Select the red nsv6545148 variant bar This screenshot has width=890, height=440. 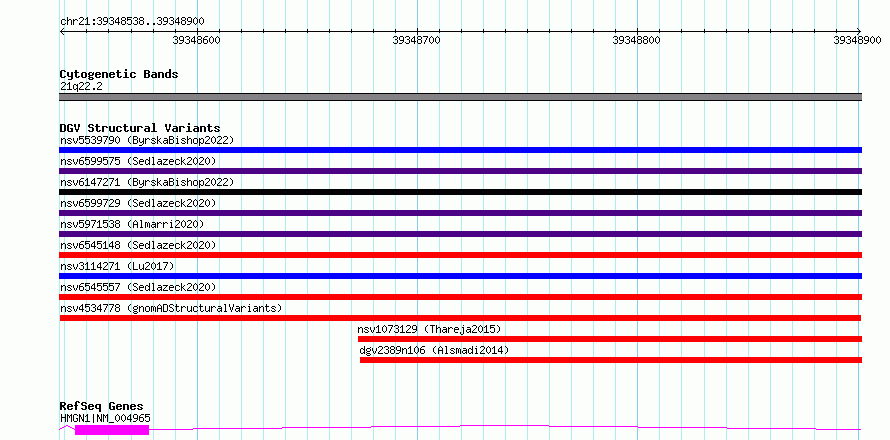460,255
